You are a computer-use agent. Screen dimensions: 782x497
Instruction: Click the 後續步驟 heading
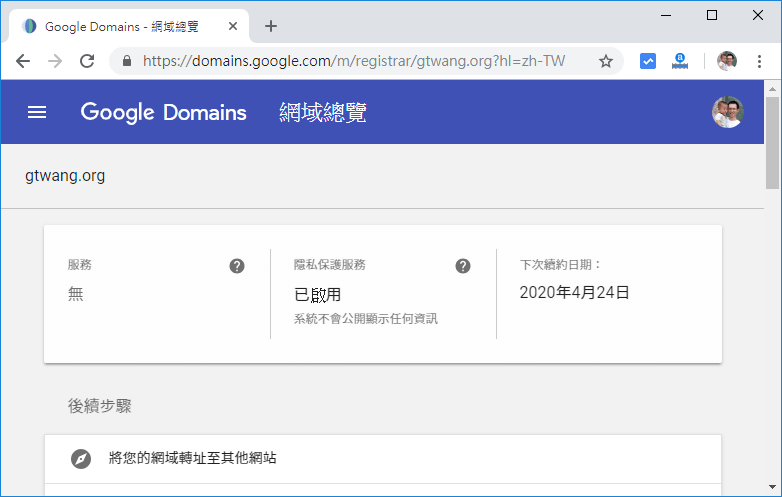[100, 406]
